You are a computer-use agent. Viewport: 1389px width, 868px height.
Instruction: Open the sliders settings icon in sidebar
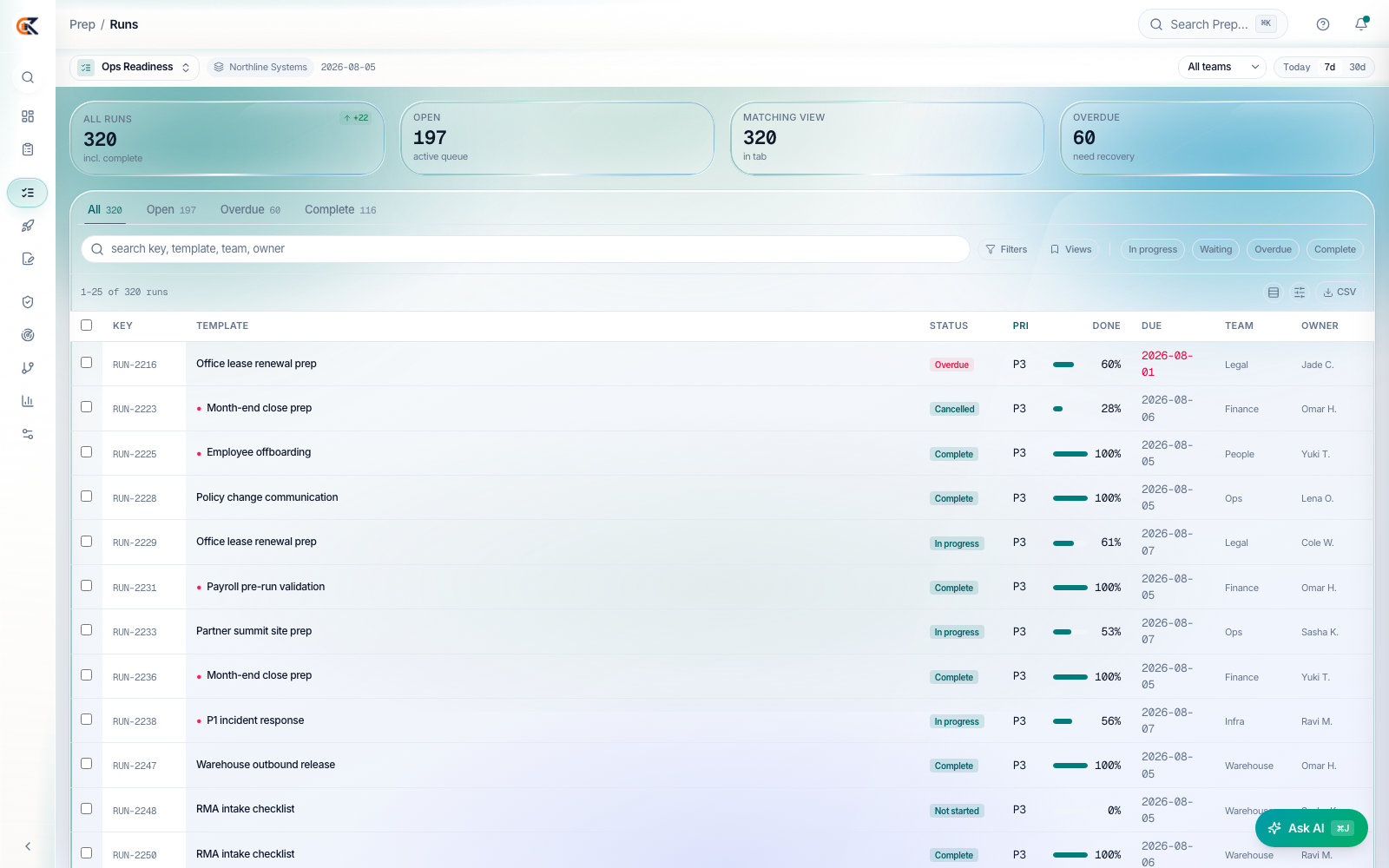pyautogui.click(x=28, y=434)
